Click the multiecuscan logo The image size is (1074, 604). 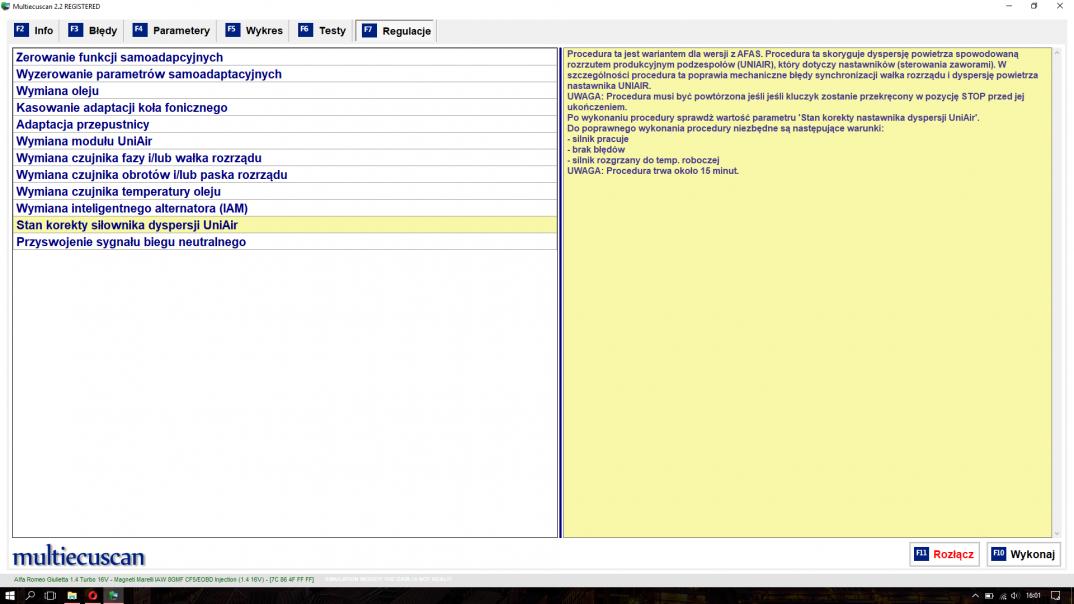(79, 556)
